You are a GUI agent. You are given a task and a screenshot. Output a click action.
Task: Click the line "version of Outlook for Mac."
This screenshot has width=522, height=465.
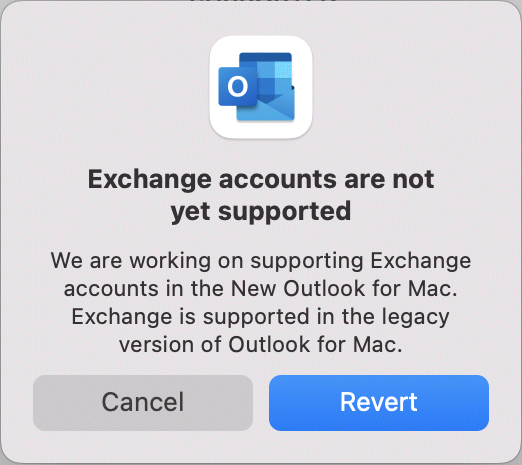[261, 344]
